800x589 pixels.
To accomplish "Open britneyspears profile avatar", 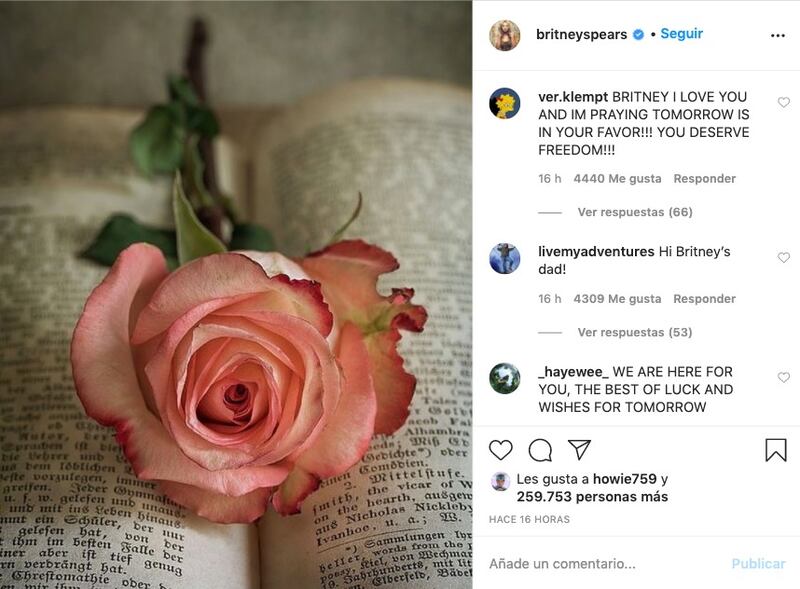I will coord(505,36).
